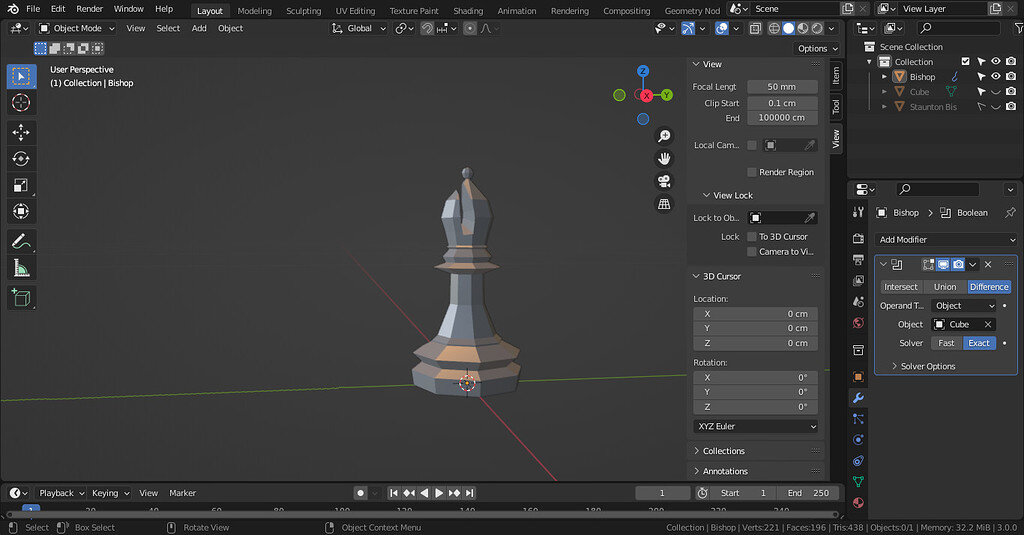
Task: Activate the Annotate pencil tool
Action: 21,241
